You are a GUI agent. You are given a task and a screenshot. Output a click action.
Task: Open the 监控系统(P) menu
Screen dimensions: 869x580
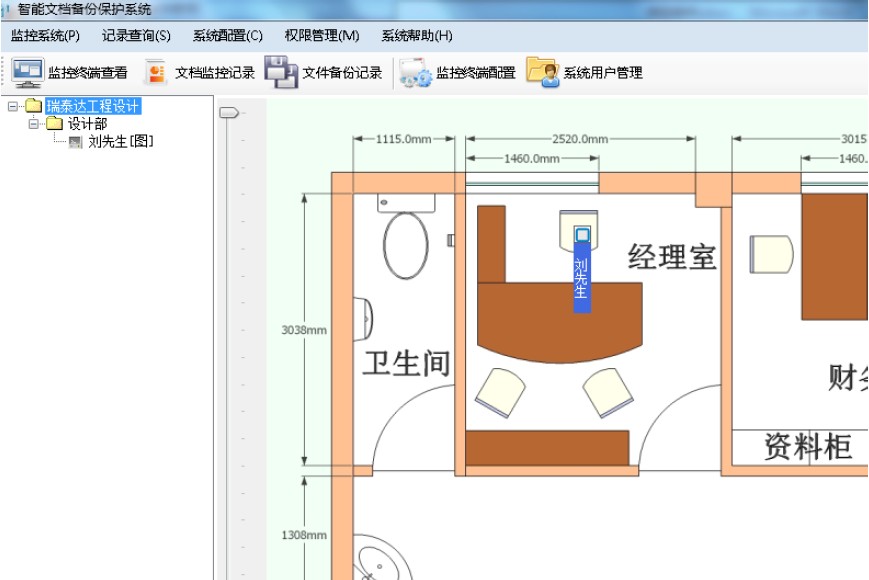45,36
